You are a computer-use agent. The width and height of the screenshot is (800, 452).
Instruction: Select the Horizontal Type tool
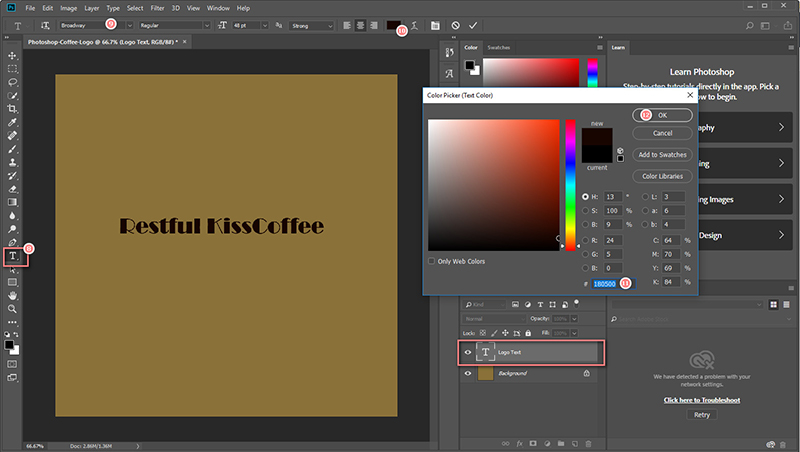tap(13, 256)
